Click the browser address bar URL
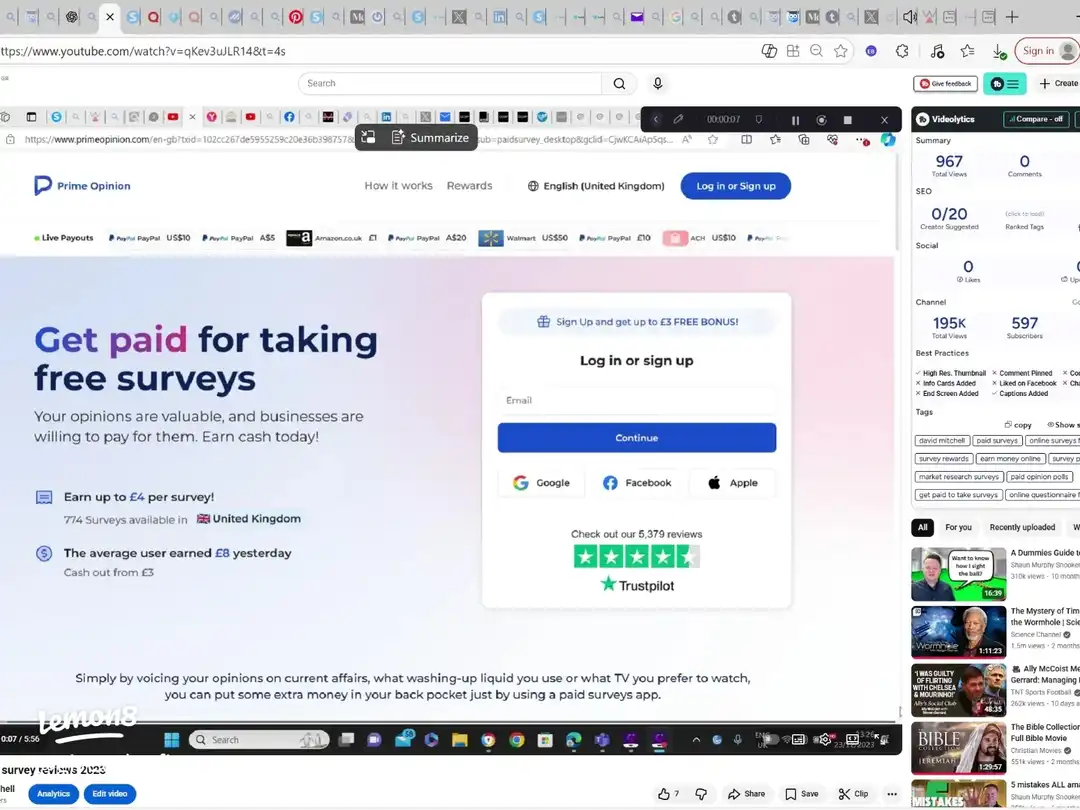This screenshot has height=810, width=1080. point(143,51)
